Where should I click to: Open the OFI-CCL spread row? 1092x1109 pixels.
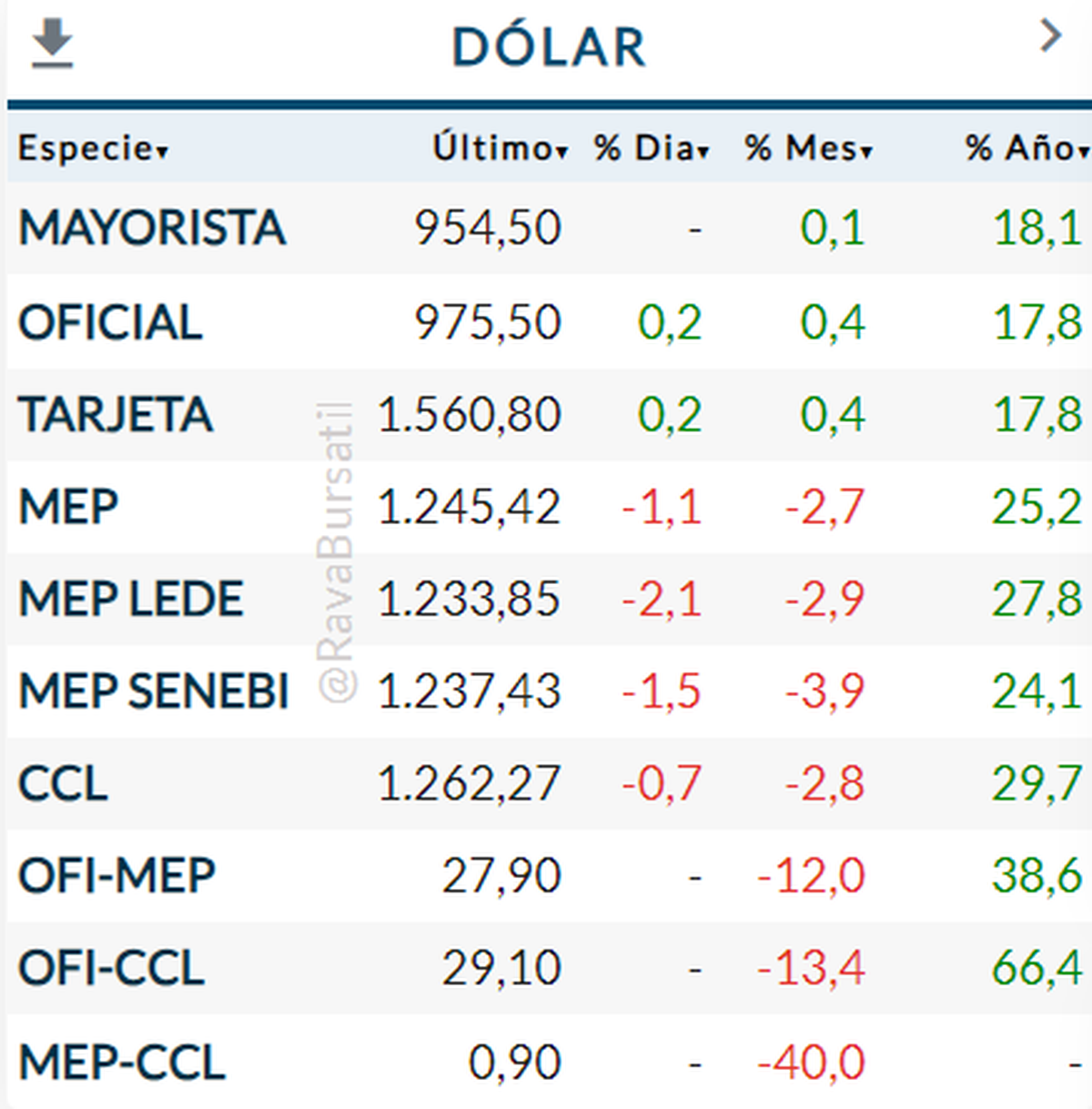(111, 968)
